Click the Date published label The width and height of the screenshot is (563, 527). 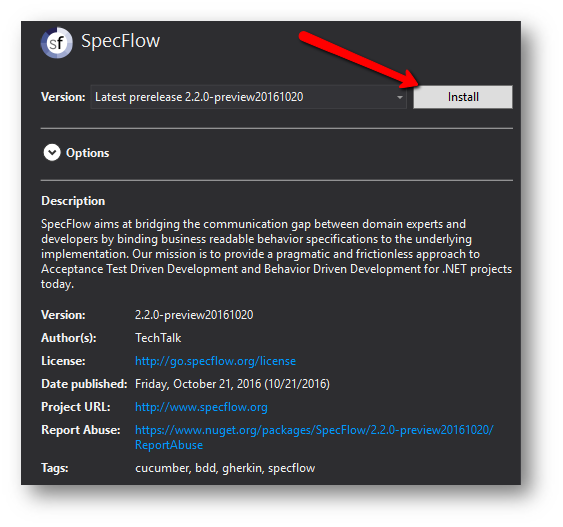(84, 384)
